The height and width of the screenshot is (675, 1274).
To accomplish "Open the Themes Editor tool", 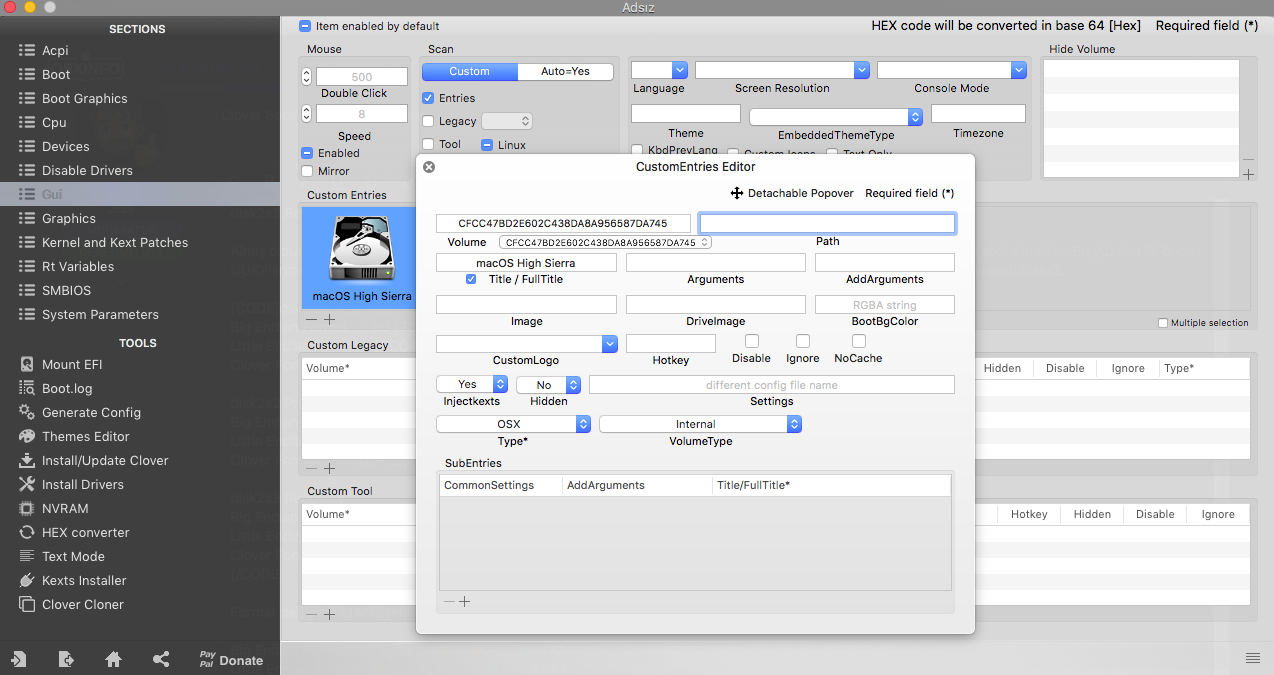I will click(x=85, y=436).
